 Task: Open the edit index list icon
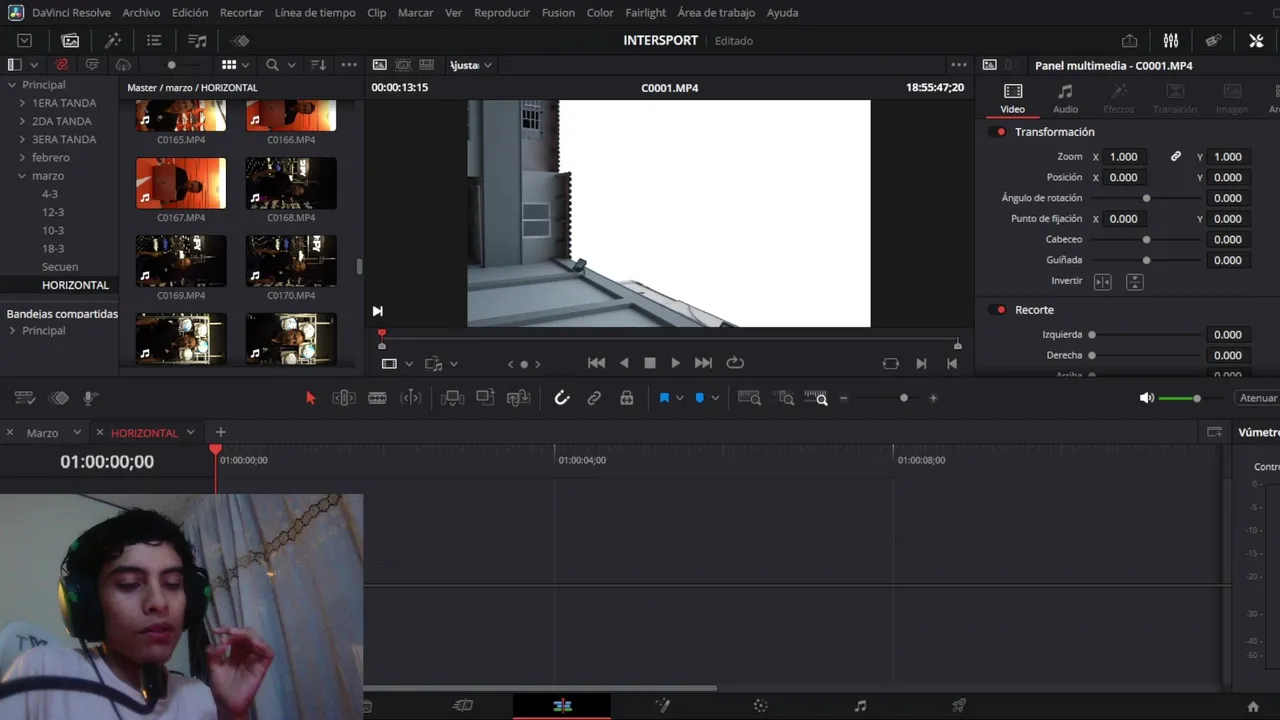154,40
